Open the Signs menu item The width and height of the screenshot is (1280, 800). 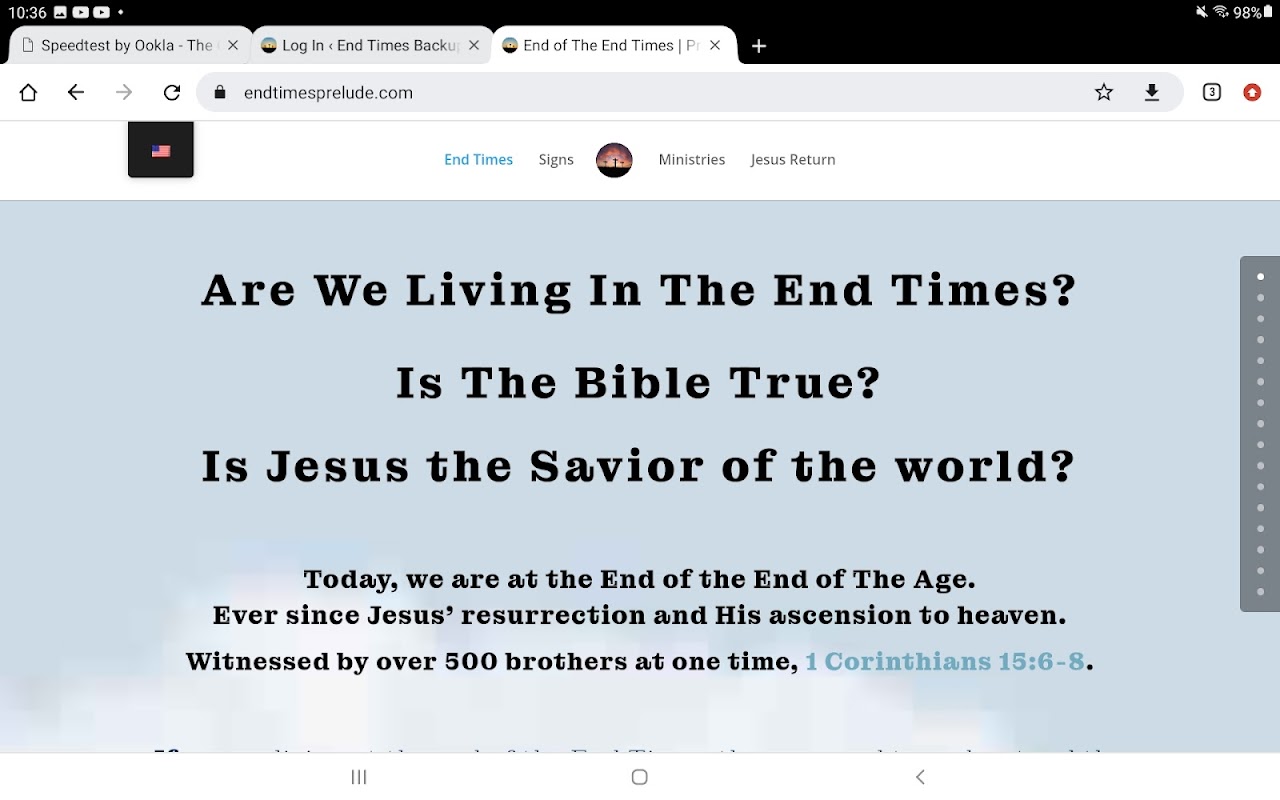coord(556,160)
